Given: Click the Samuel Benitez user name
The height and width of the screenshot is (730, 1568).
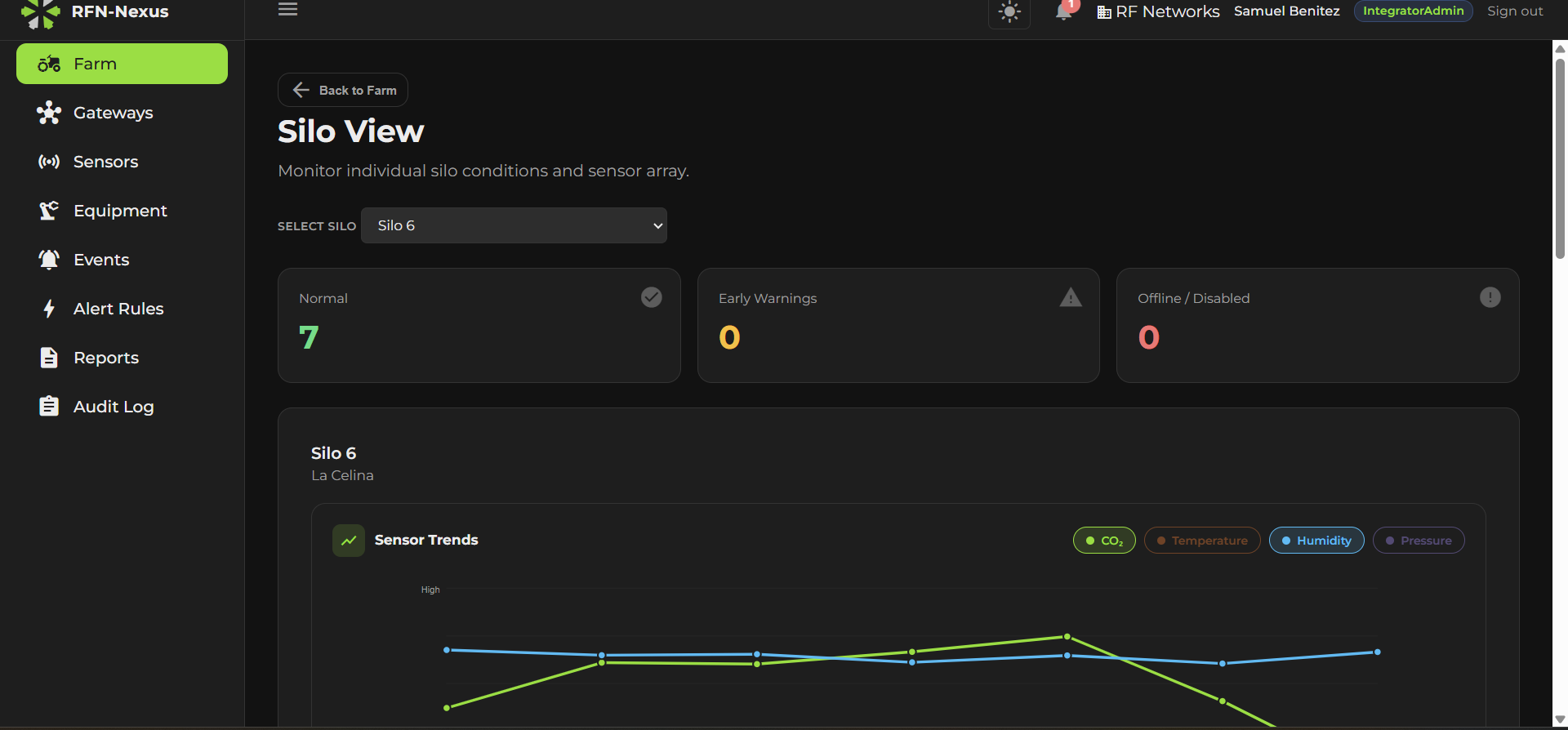Looking at the screenshot, I should coord(1286,11).
